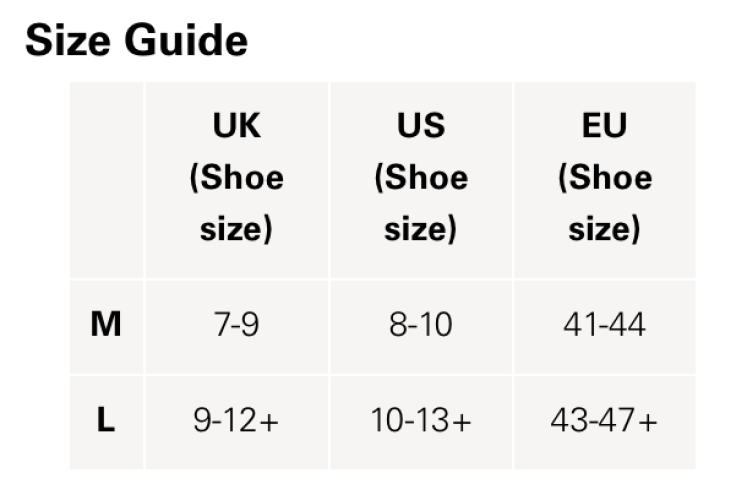
Task: Click the EU size "41-44" cell
Action: click(x=604, y=325)
